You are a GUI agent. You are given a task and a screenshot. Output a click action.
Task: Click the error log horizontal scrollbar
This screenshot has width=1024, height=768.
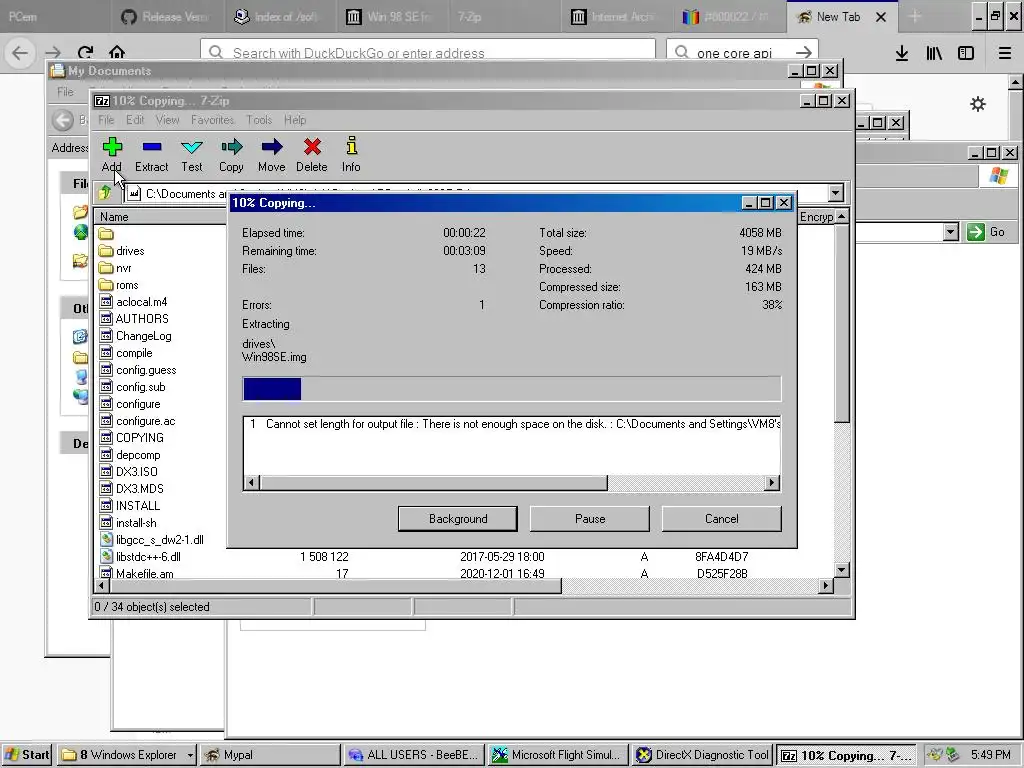click(x=434, y=483)
